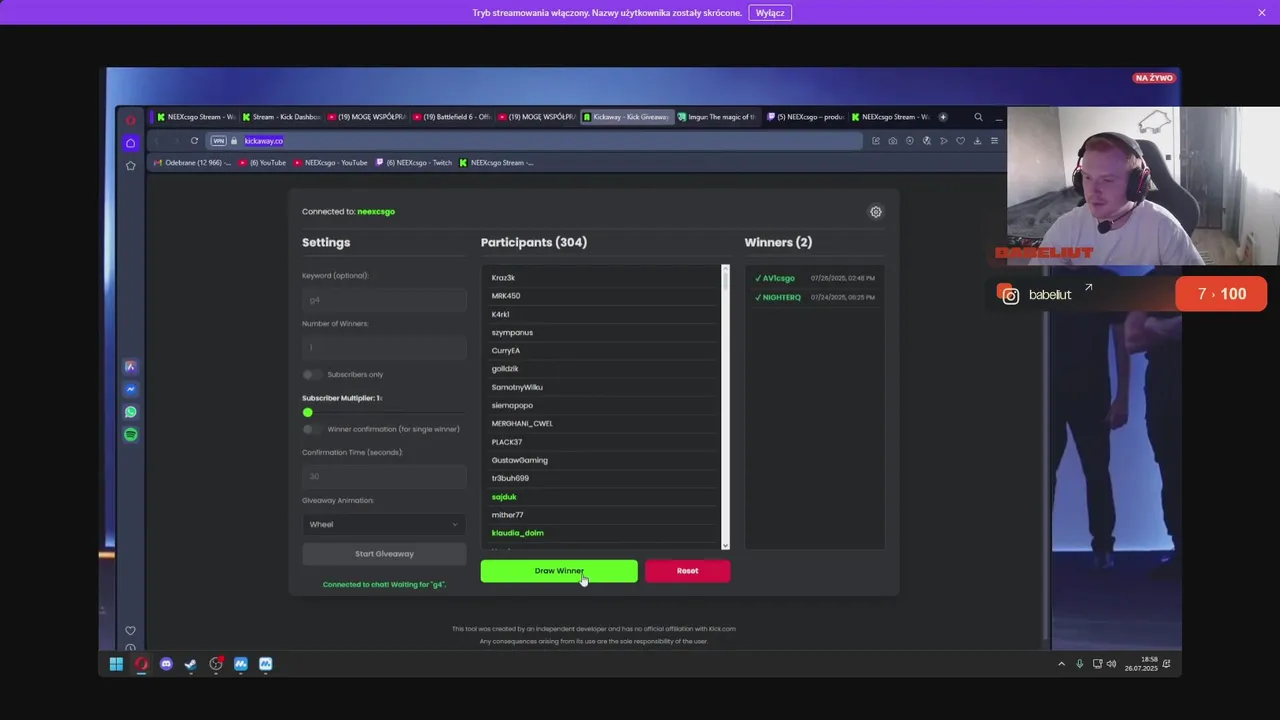Click Start Giveaway button

pos(384,554)
